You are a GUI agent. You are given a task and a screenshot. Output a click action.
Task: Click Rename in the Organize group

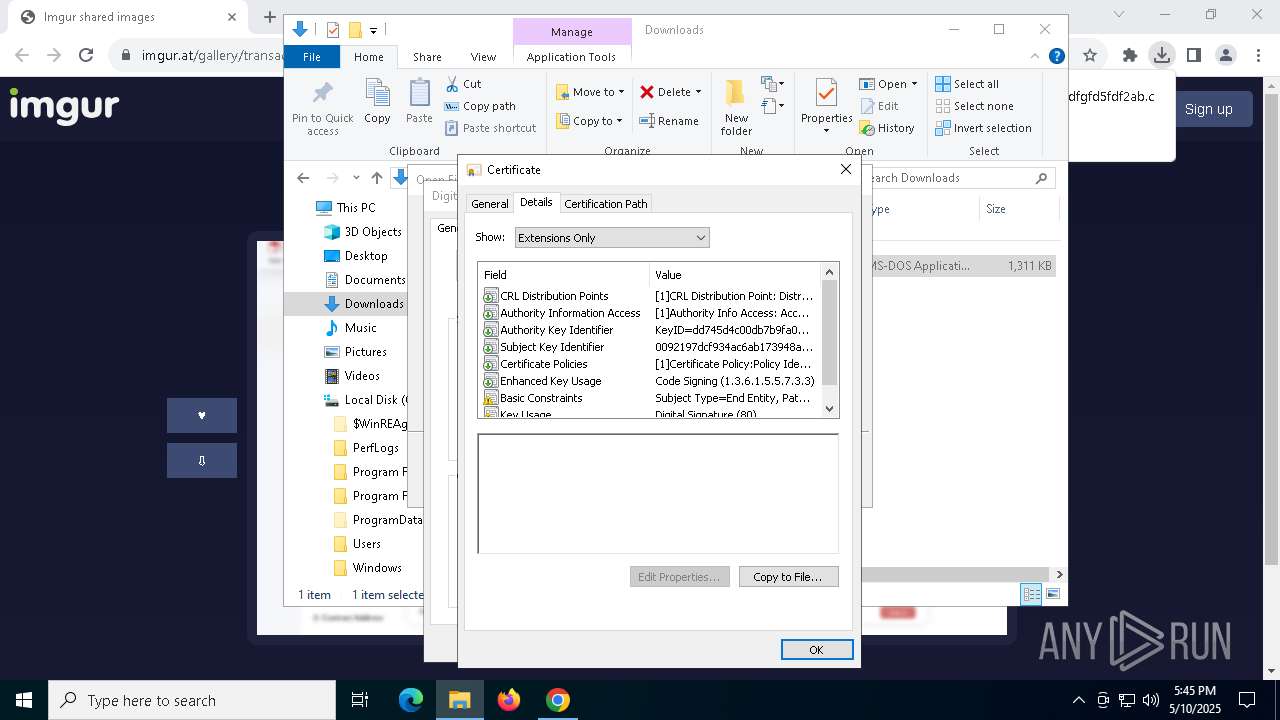tap(669, 121)
